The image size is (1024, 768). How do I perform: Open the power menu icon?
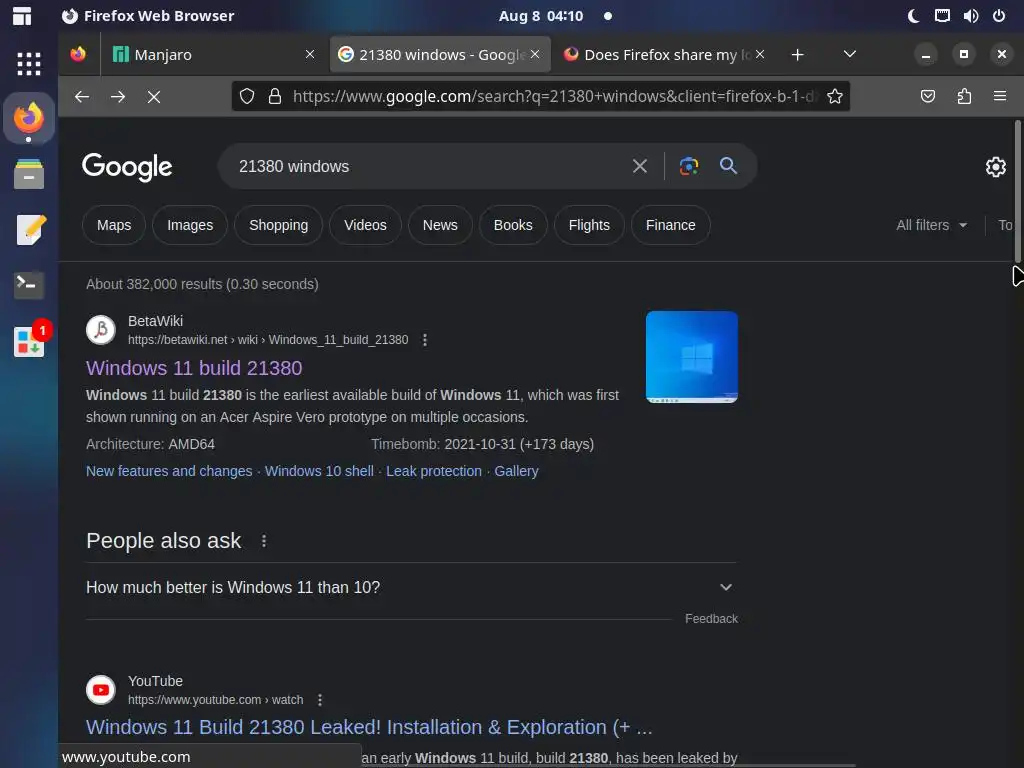pyautogui.click(x=999, y=16)
